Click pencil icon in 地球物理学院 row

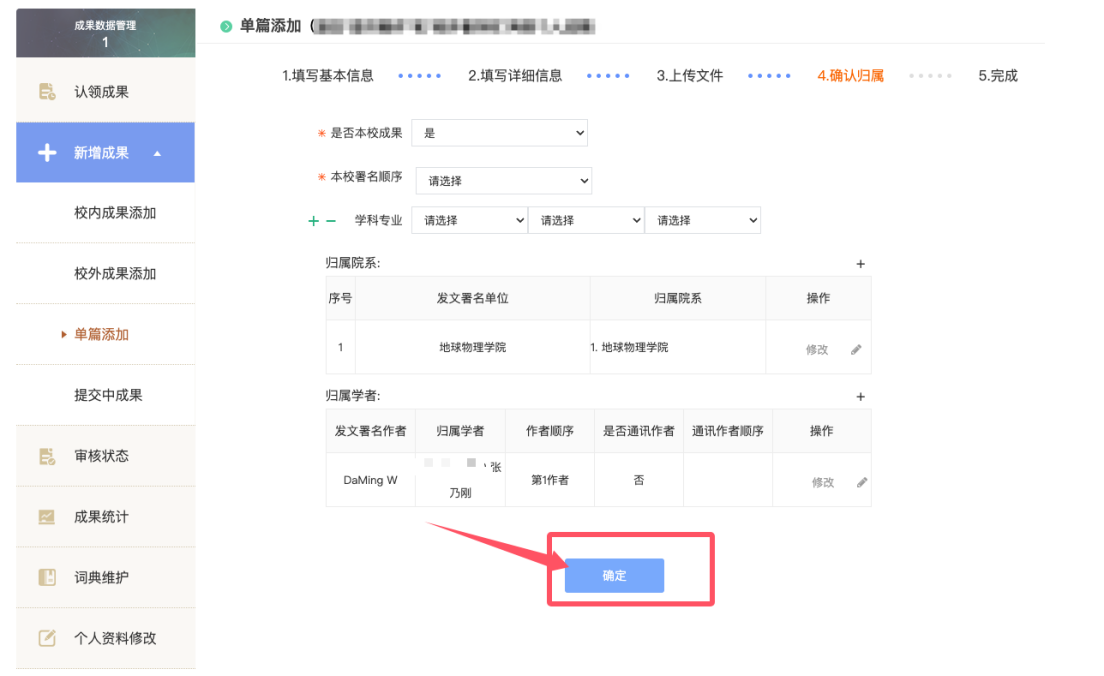tap(856, 349)
